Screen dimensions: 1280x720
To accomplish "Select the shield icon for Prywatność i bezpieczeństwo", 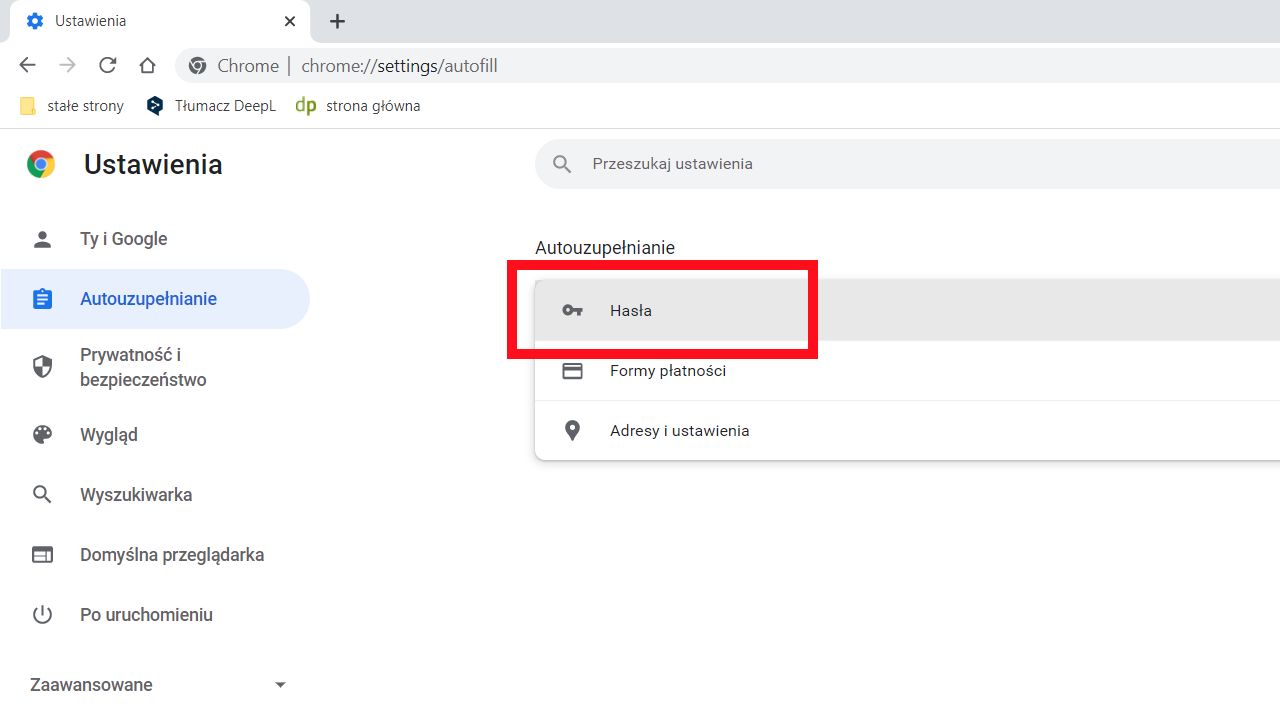I will tap(41, 366).
